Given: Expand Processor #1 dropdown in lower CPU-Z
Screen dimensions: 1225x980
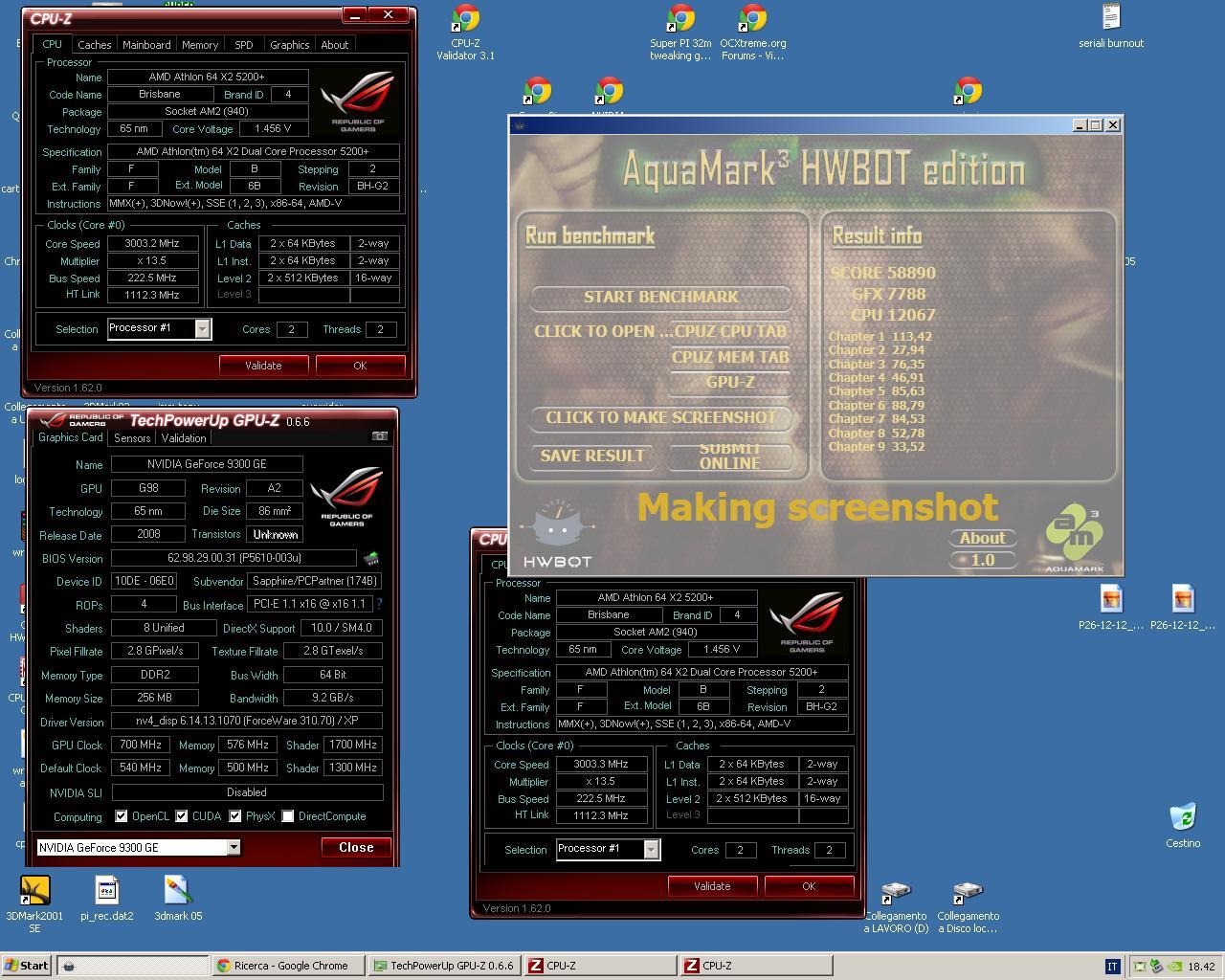Looking at the screenshot, I should [651, 850].
